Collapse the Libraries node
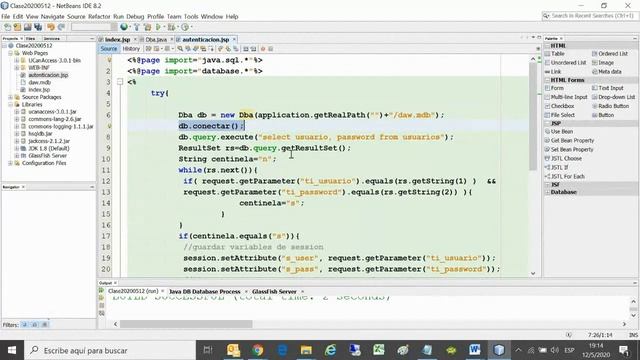 click(x=10, y=104)
